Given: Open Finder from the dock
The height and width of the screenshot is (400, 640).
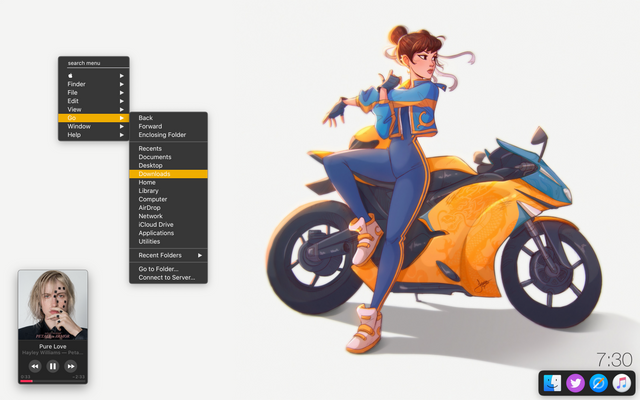Looking at the screenshot, I should pyautogui.click(x=552, y=383).
